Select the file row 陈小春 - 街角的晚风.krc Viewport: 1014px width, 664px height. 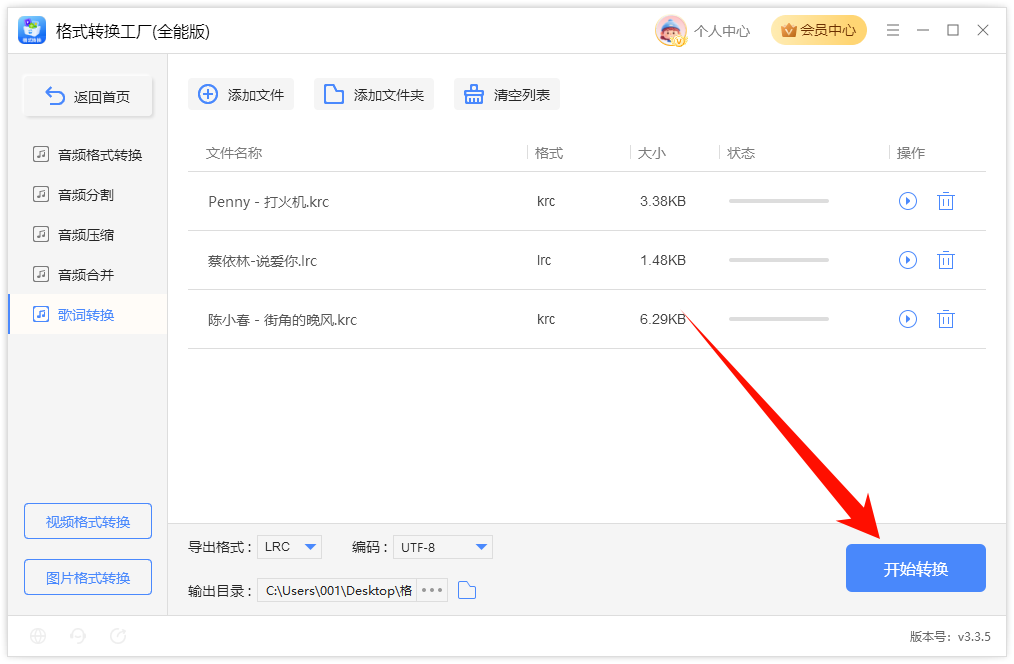click(587, 319)
